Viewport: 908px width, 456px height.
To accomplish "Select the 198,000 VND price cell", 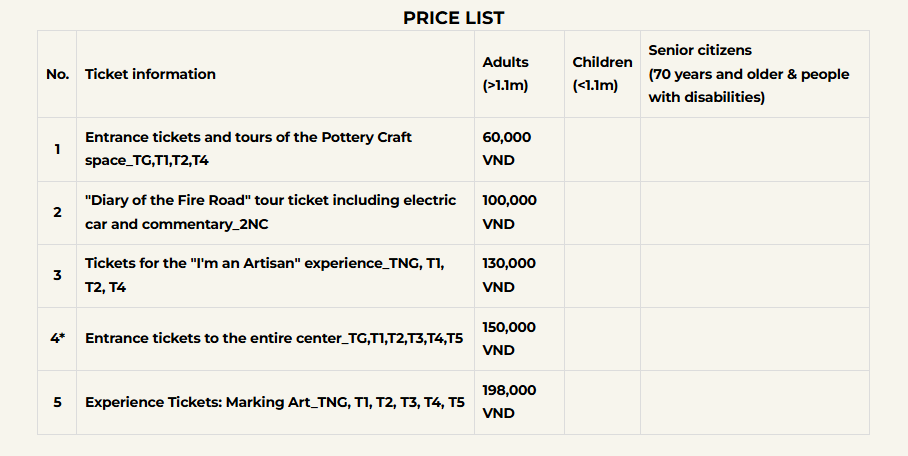I will 509,402.
